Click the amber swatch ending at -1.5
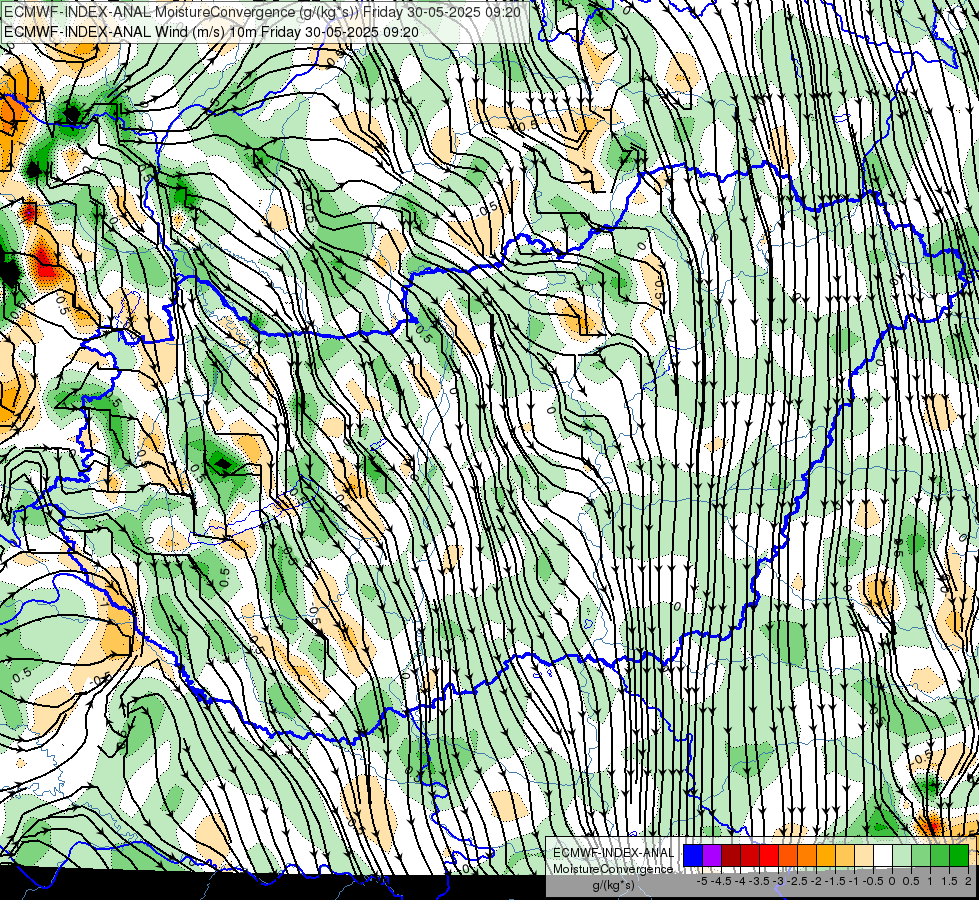The height and width of the screenshot is (900, 979). pyautogui.click(x=826, y=856)
